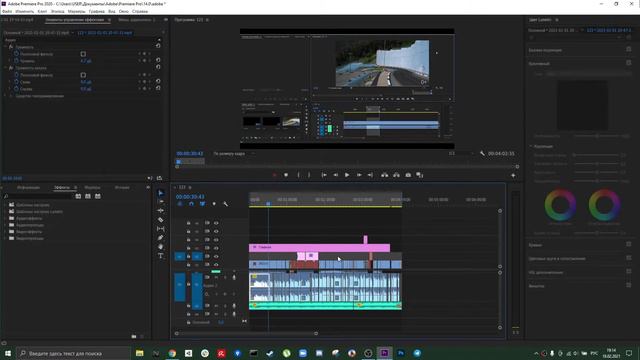Switch to the Информация tab
Viewport: 640px width, 360px height.
pos(28,187)
